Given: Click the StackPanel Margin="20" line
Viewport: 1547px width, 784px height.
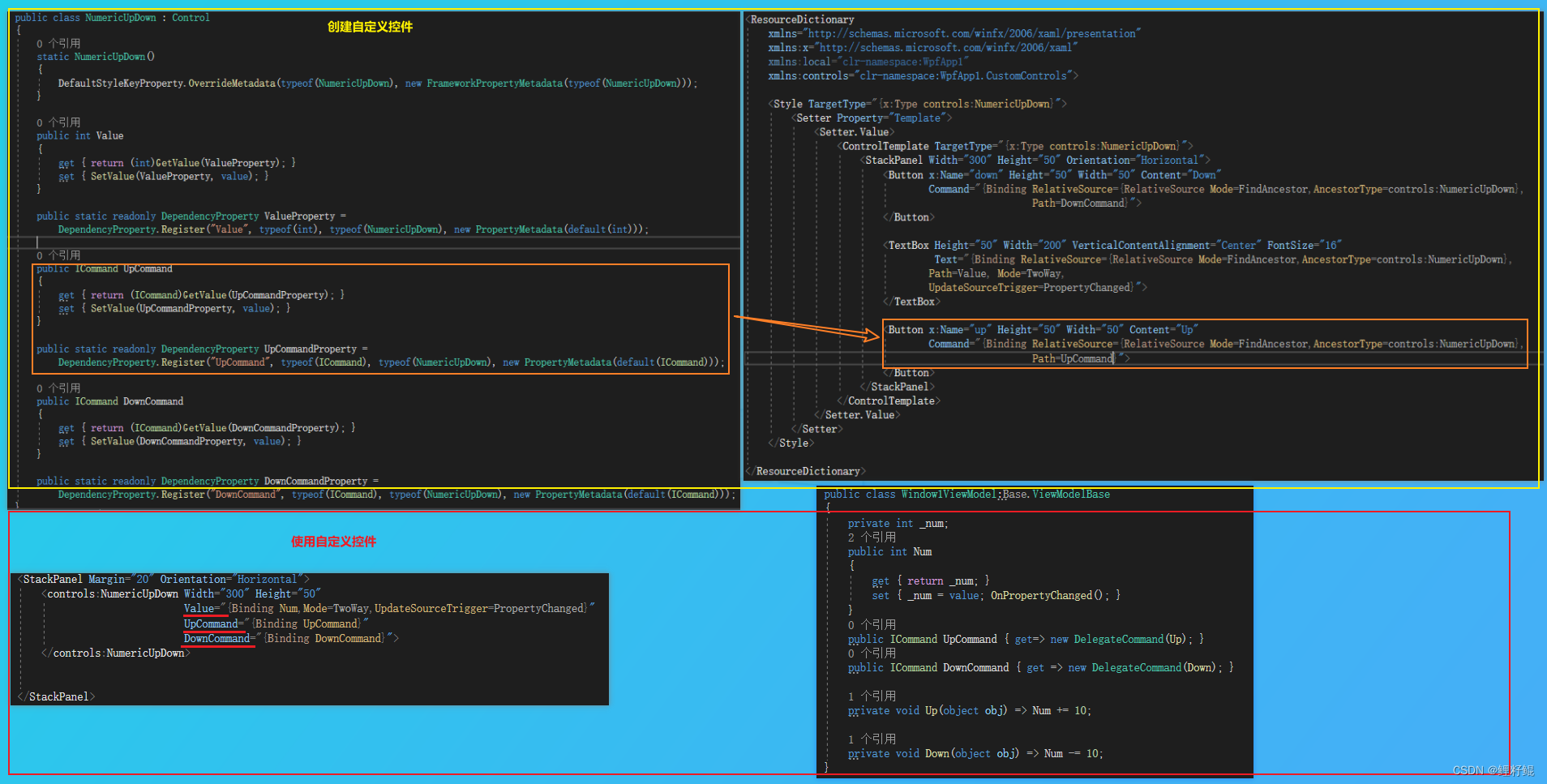Looking at the screenshot, I should point(164,580).
